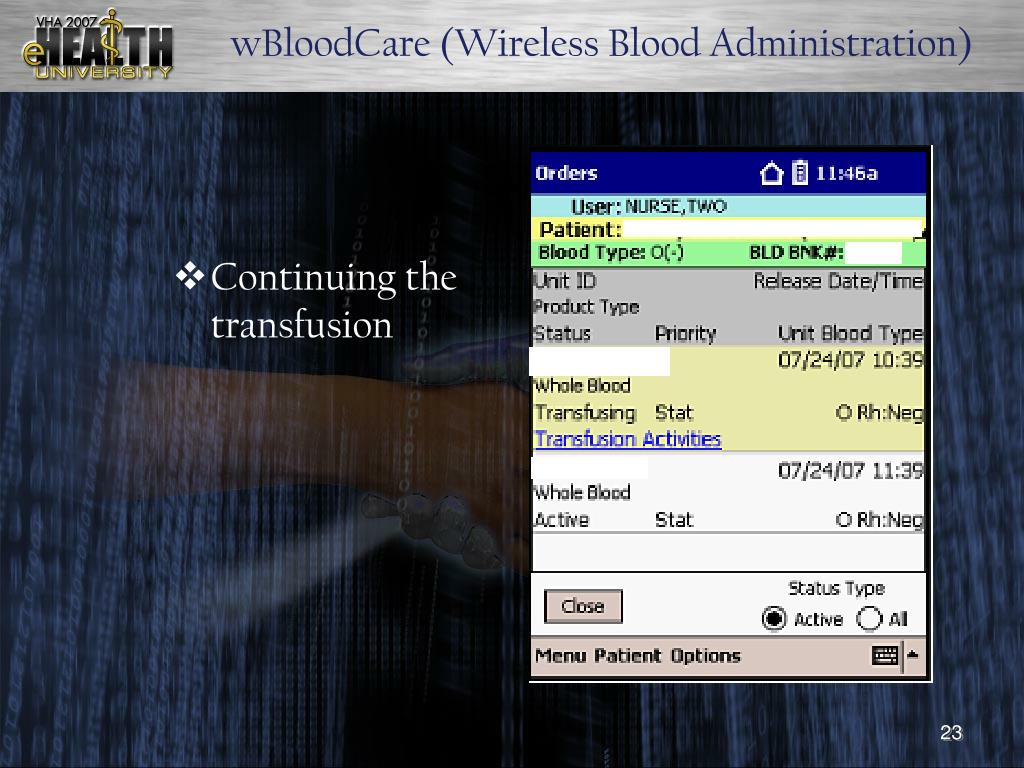This screenshot has width=1024, height=768.
Task: Tap the Home icon in the Orders title bar
Action: [771, 174]
